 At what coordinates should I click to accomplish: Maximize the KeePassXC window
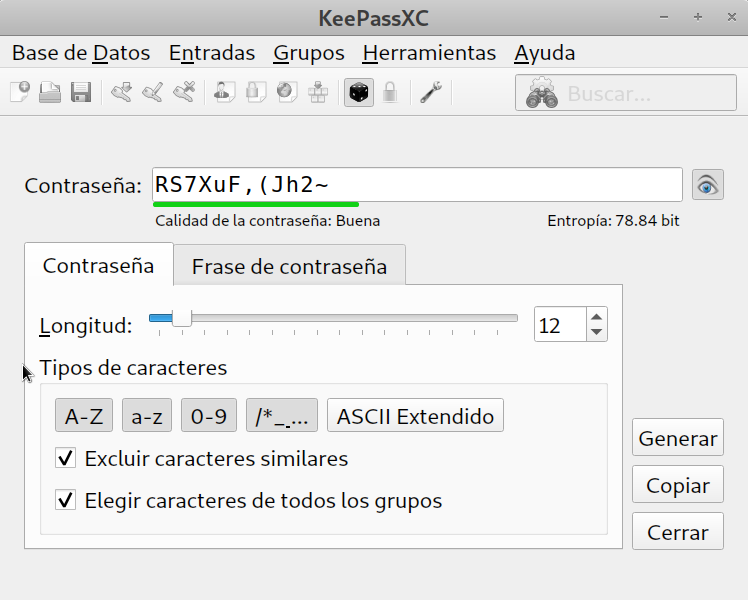coord(698,17)
